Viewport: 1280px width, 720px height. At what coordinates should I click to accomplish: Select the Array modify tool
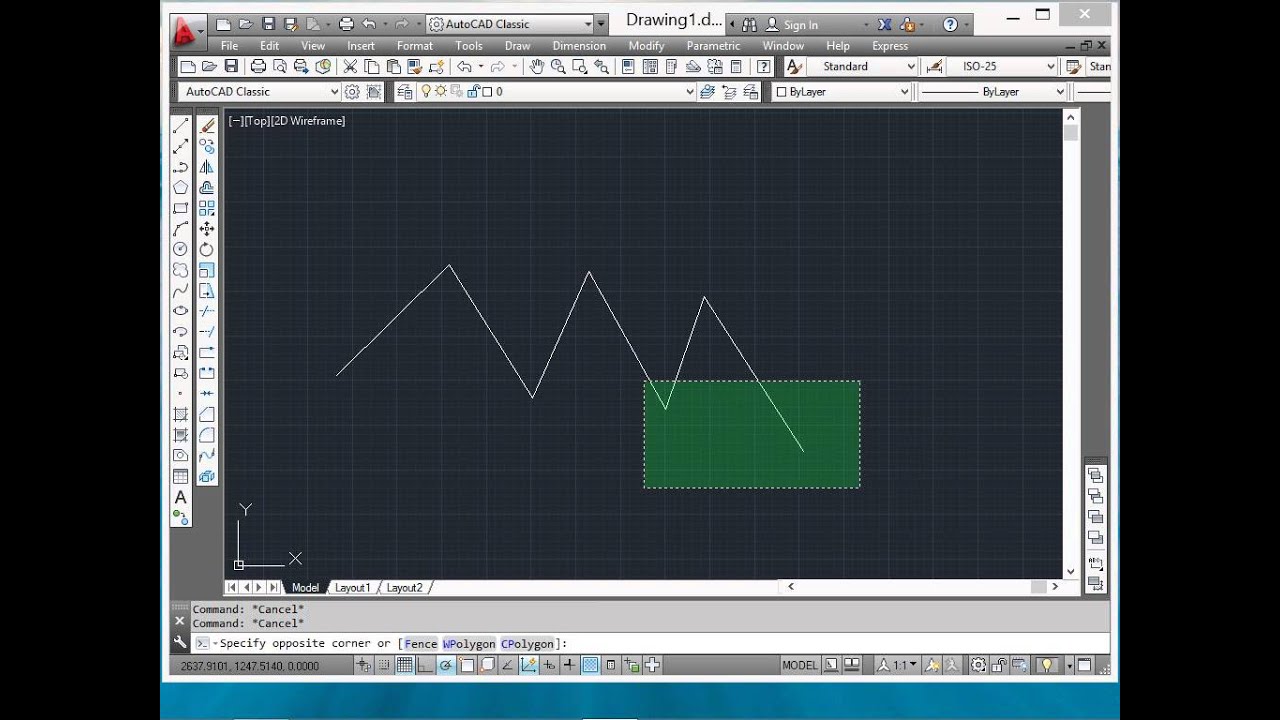point(207,208)
